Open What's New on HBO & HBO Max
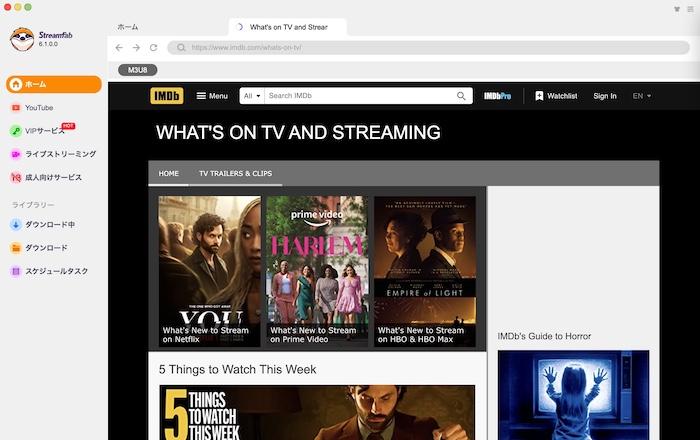Screen dimensions: 700x440 (425, 271)
